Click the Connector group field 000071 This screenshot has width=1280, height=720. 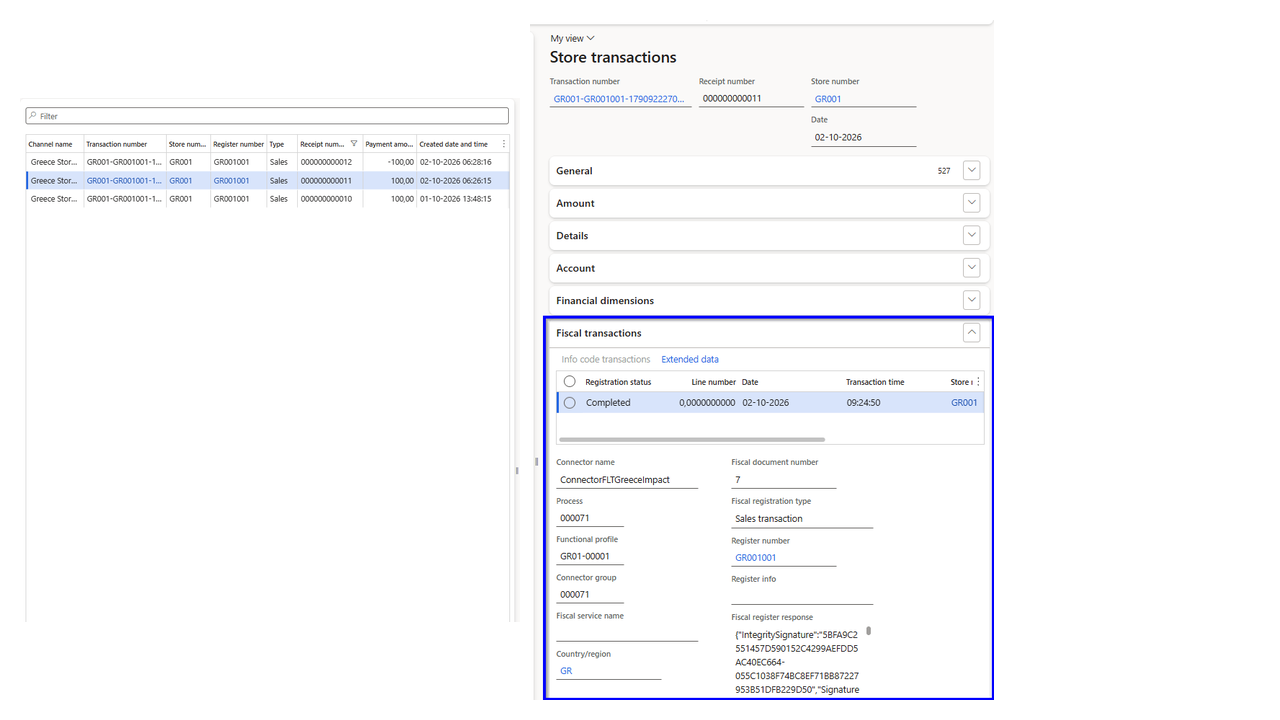point(590,594)
